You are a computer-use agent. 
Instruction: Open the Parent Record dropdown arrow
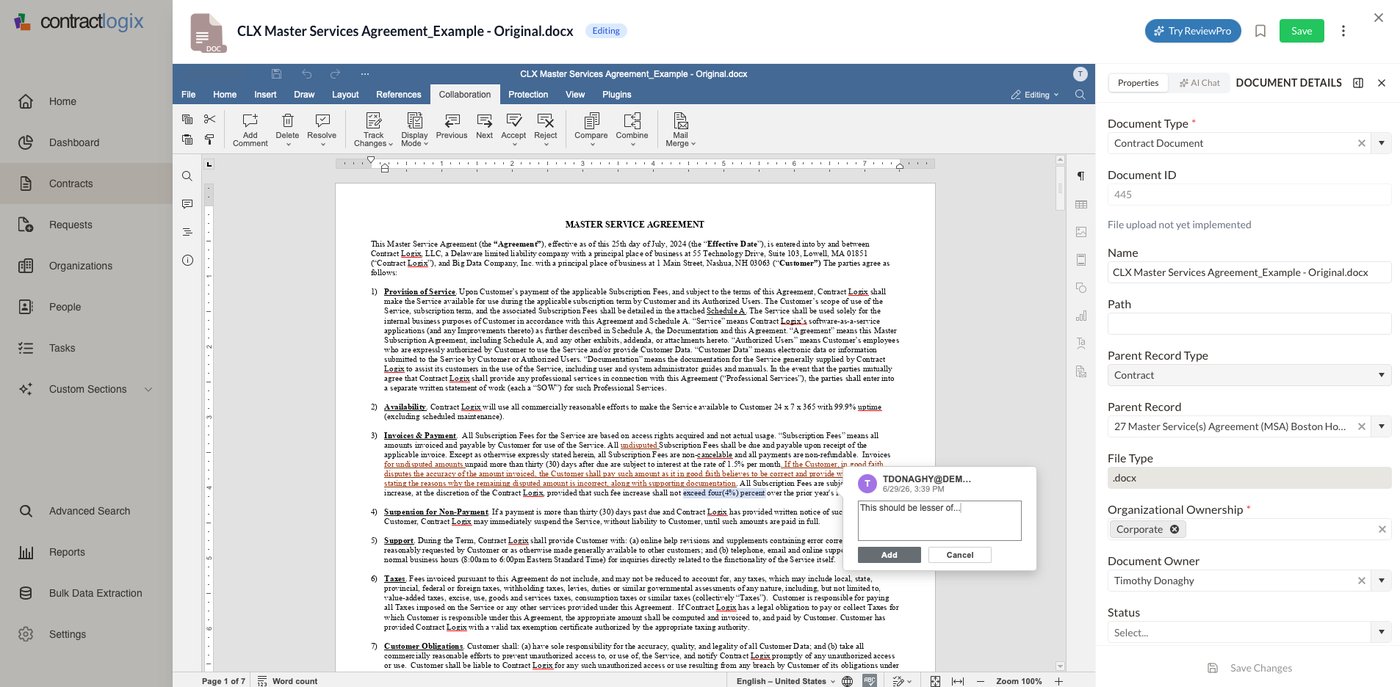tap(1382, 427)
